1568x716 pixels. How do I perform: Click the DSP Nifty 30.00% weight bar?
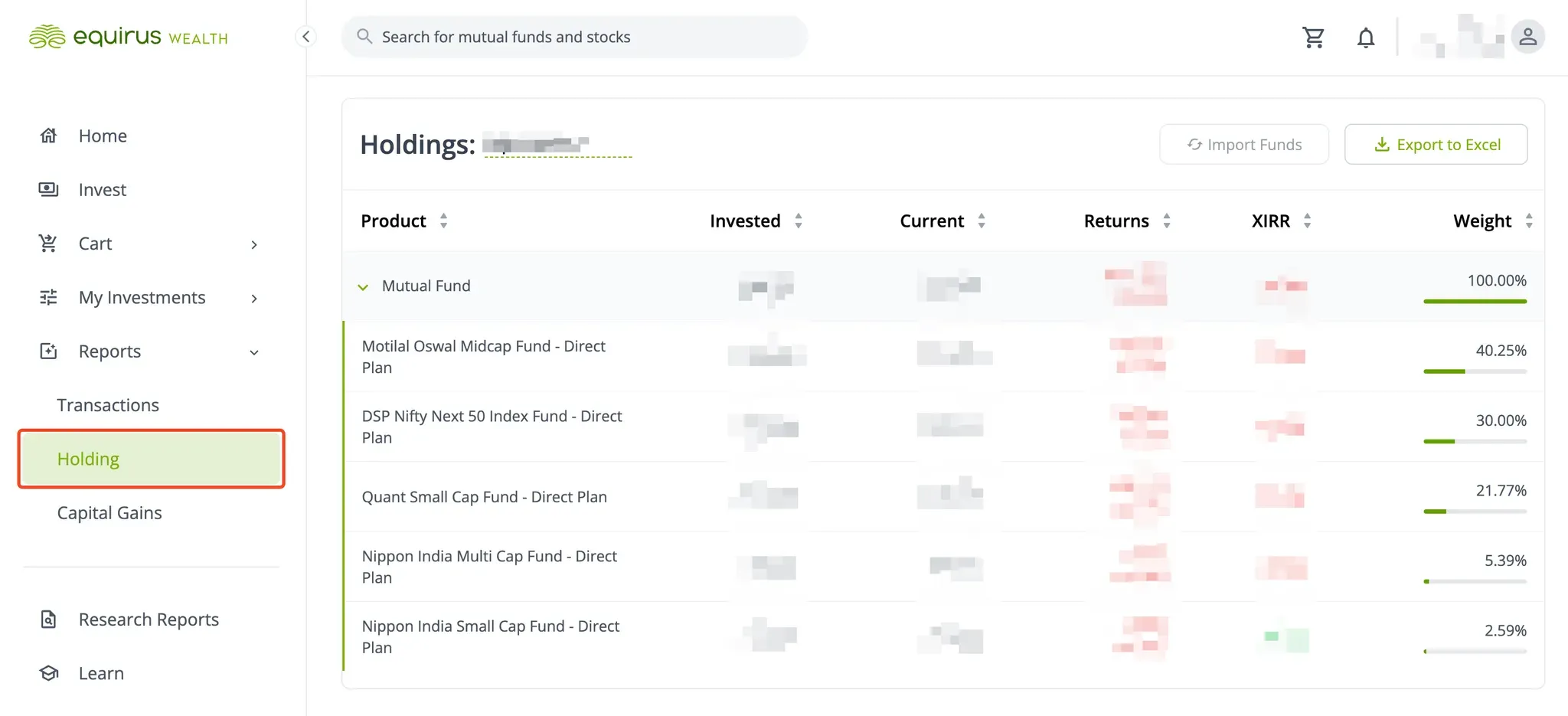click(x=1475, y=441)
